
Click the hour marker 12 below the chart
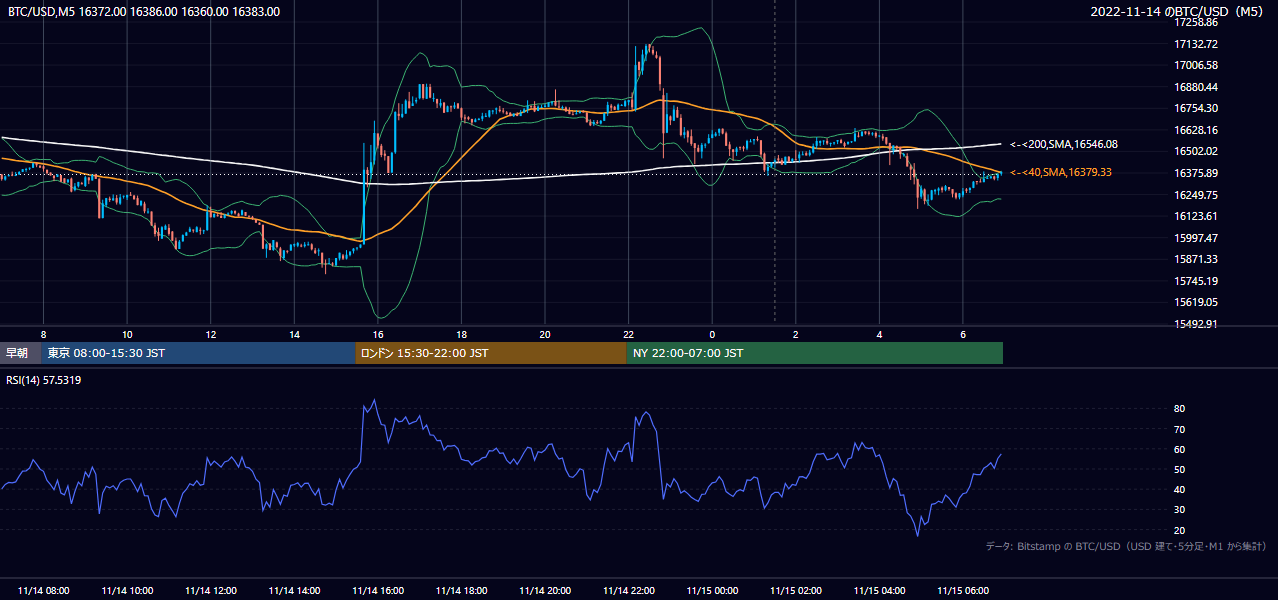tap(211, 334)
